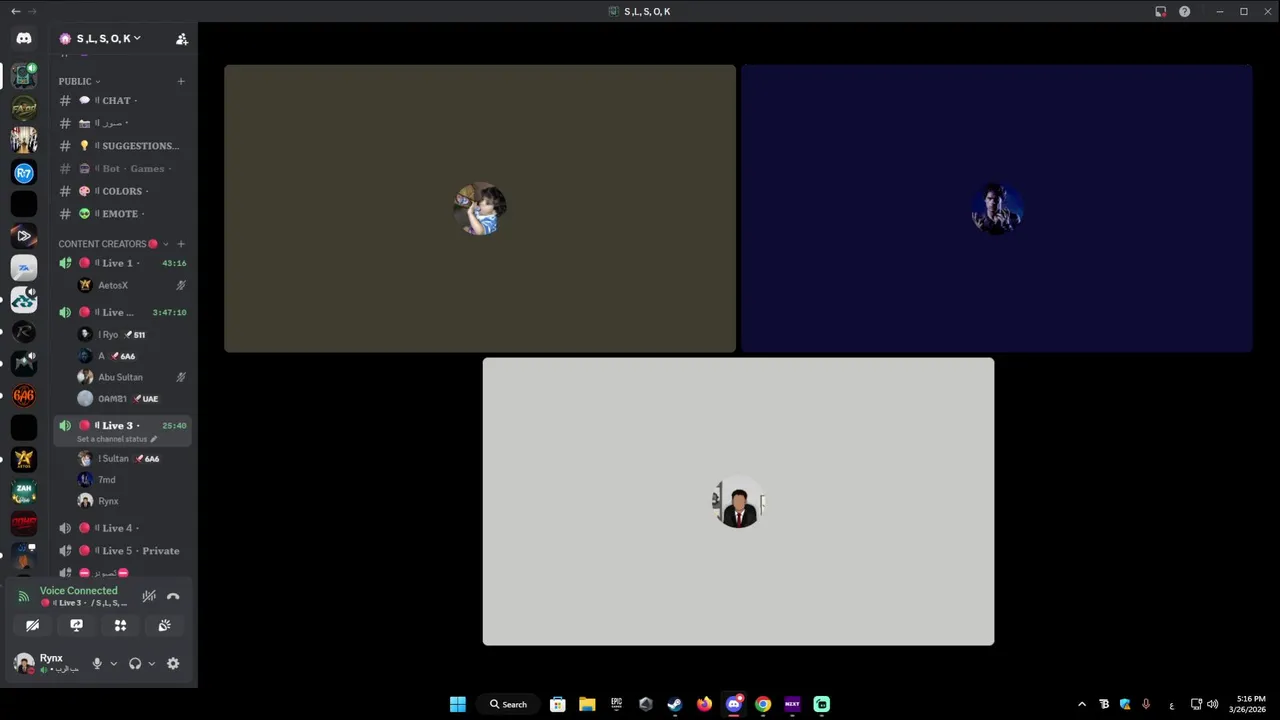
Task: Open the Bot Games channel
Action: 123,168
